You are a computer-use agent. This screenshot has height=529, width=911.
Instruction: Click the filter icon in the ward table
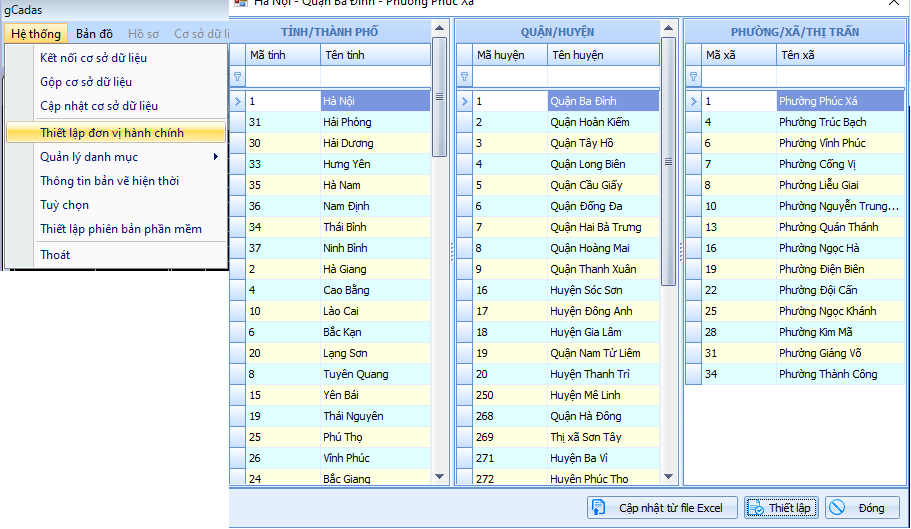(x=693, y=77)
